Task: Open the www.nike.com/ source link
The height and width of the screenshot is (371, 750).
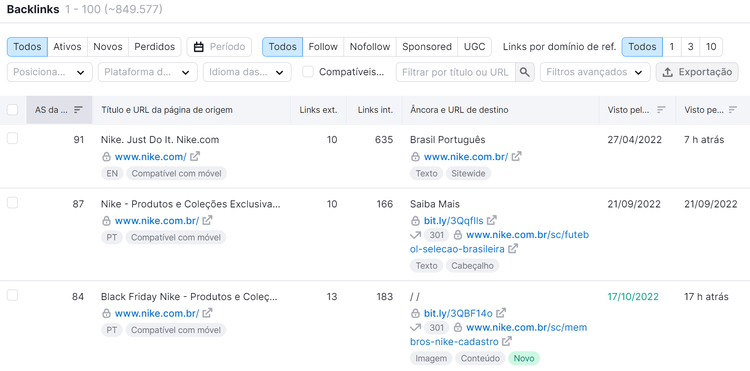Action: tap(151, 156)
